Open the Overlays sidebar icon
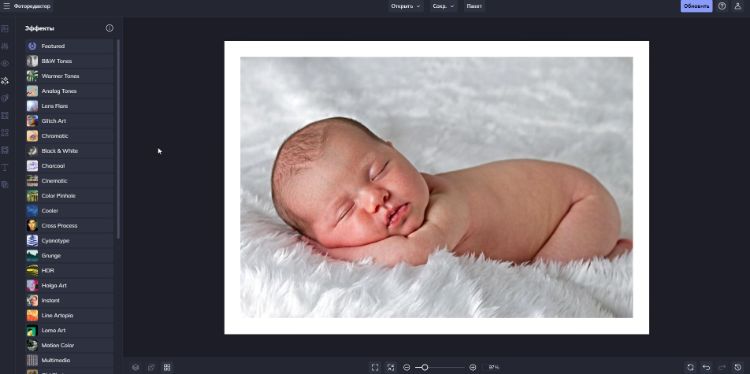This screenshot has height=374, width=750. click(x=5, y=150)
